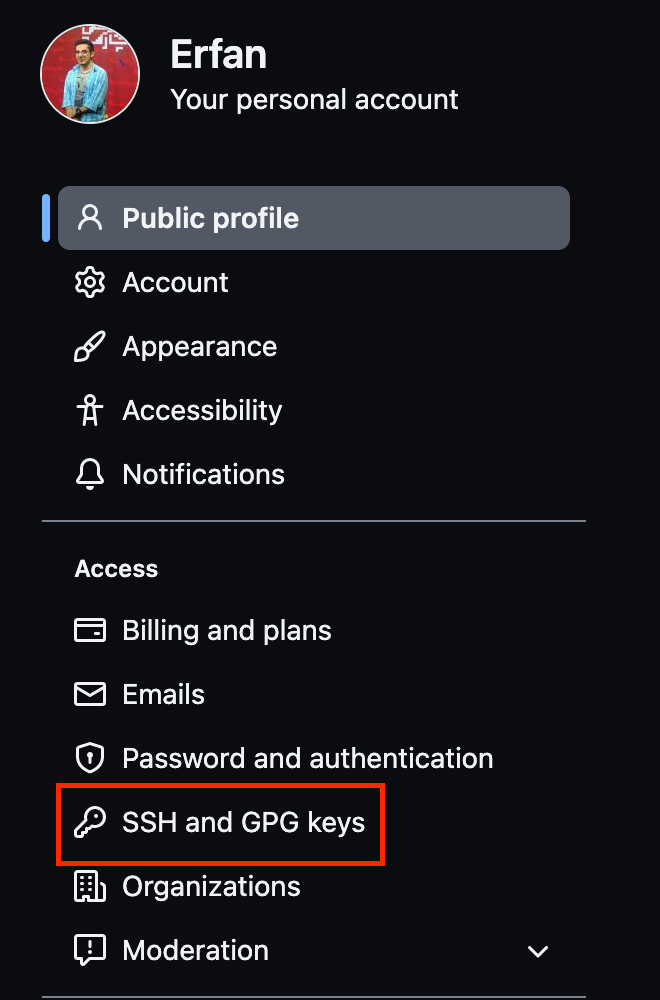
Task: Open Notifications settings
Action: 203,474
